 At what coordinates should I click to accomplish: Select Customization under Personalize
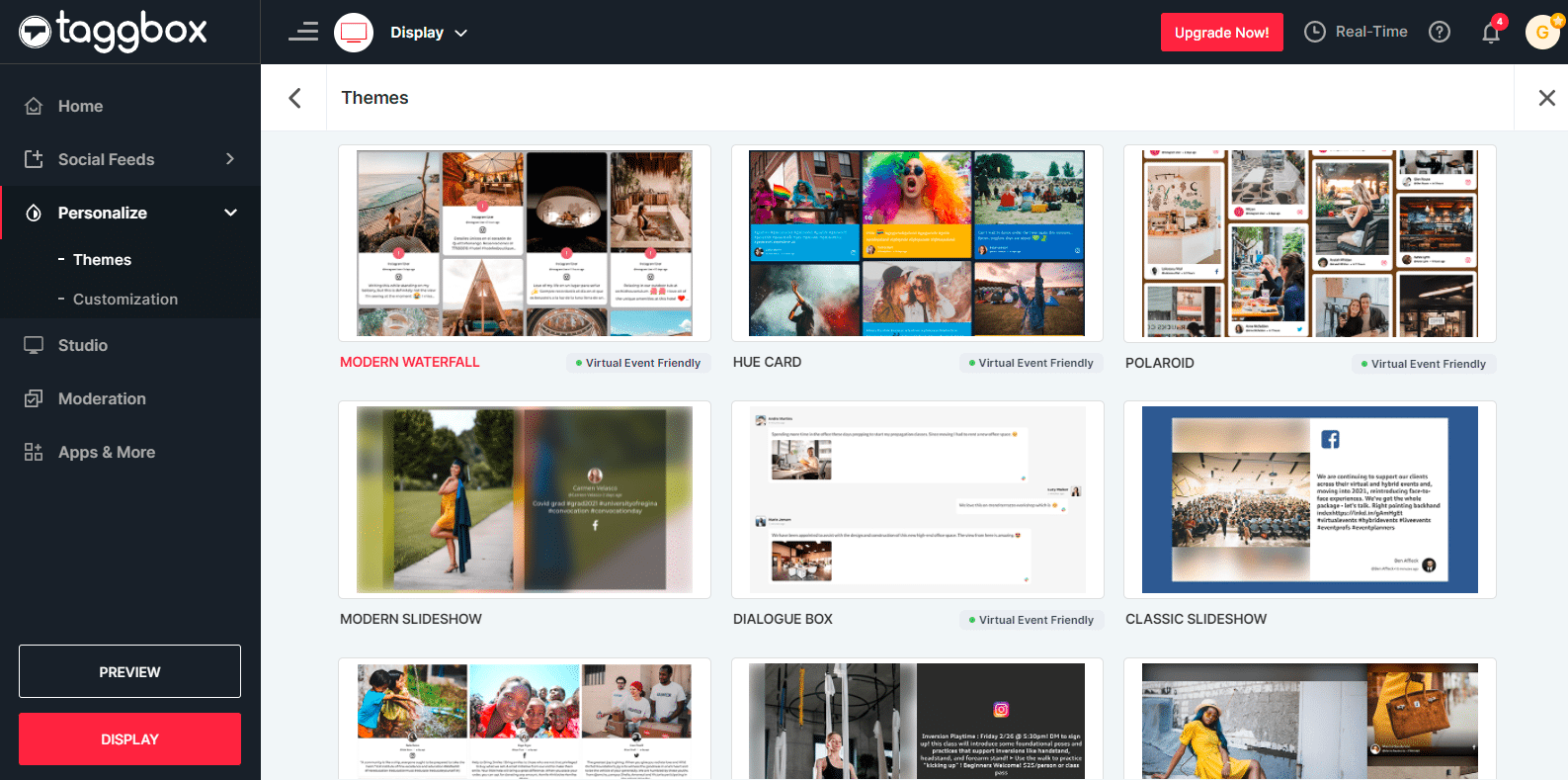(124, 299)
